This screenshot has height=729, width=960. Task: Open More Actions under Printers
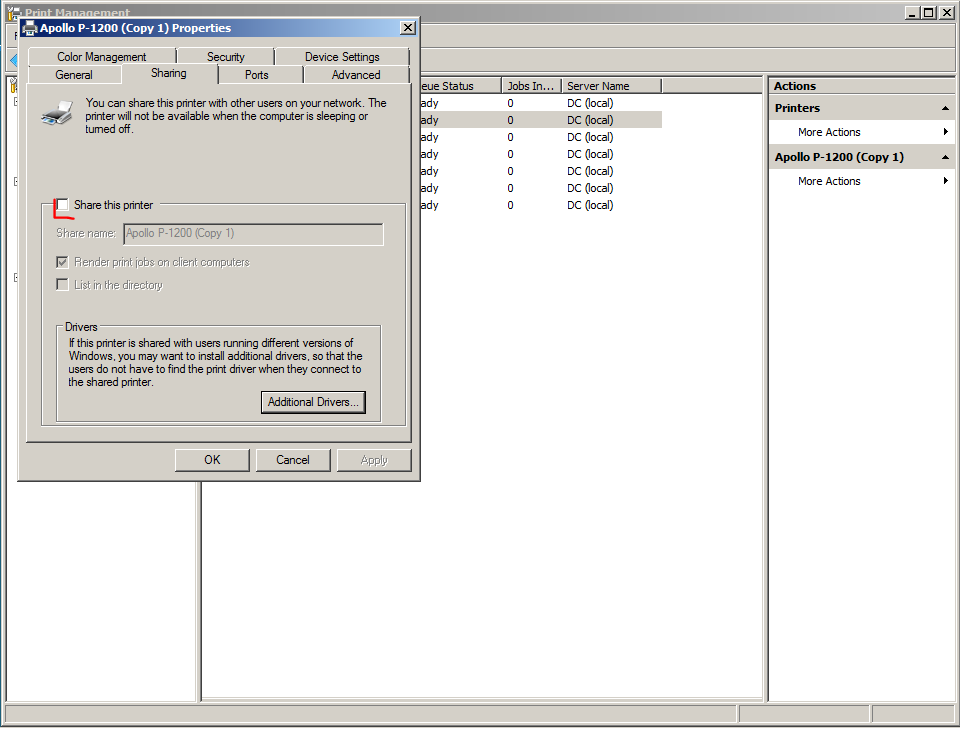pos(829,132)
